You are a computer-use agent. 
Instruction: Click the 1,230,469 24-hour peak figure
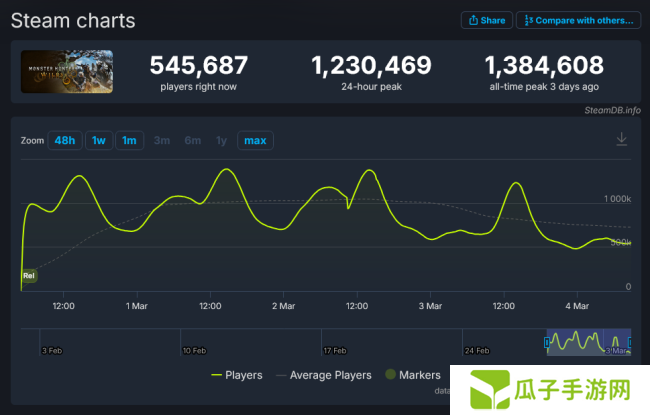click(371, 65)
